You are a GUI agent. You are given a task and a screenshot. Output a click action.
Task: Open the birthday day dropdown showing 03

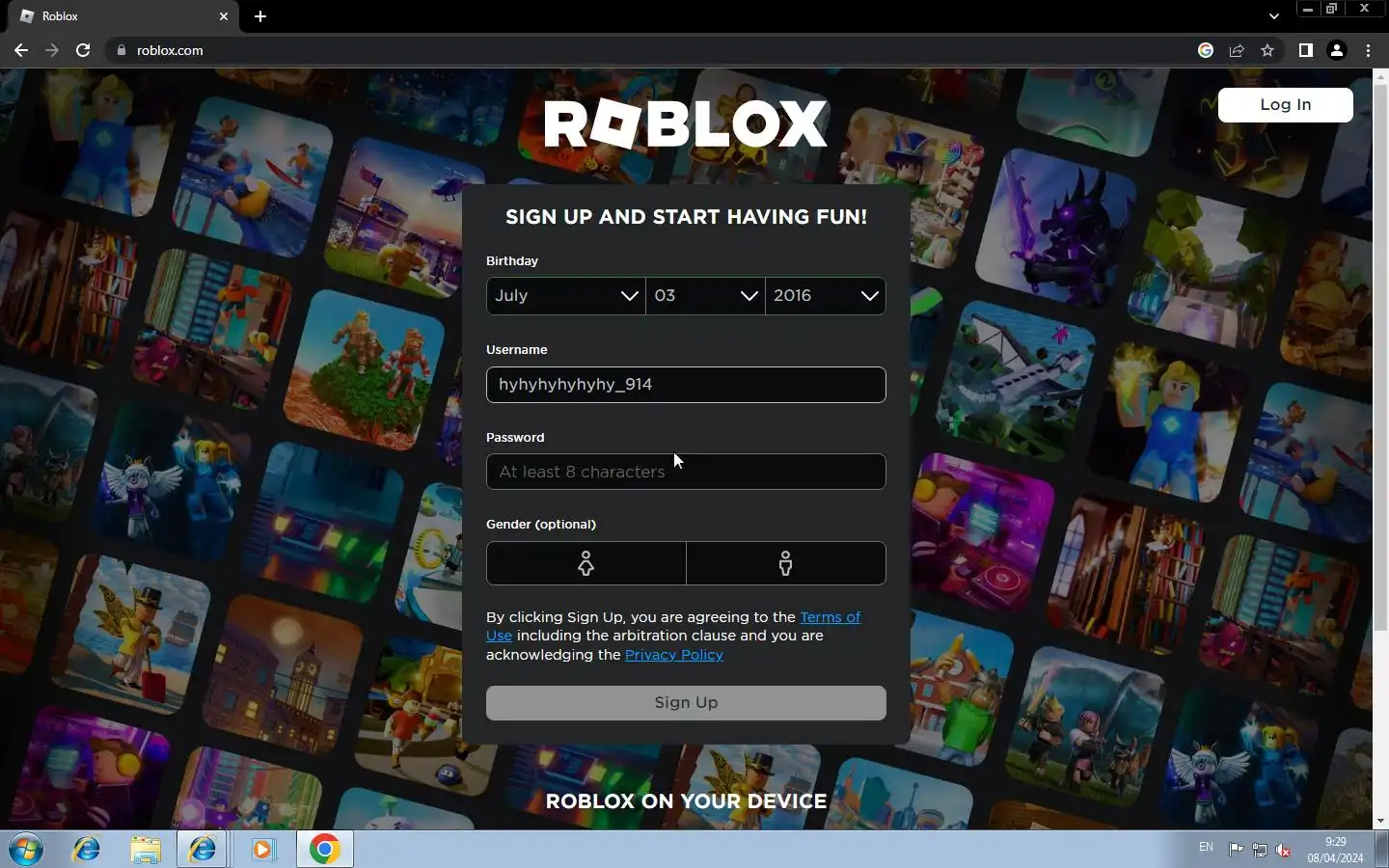click(x=705, y=296)
